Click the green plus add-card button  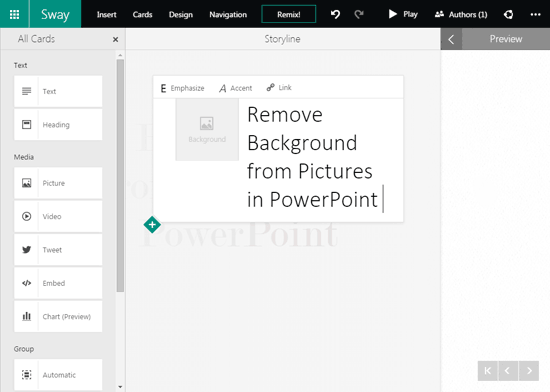[152, 225]
